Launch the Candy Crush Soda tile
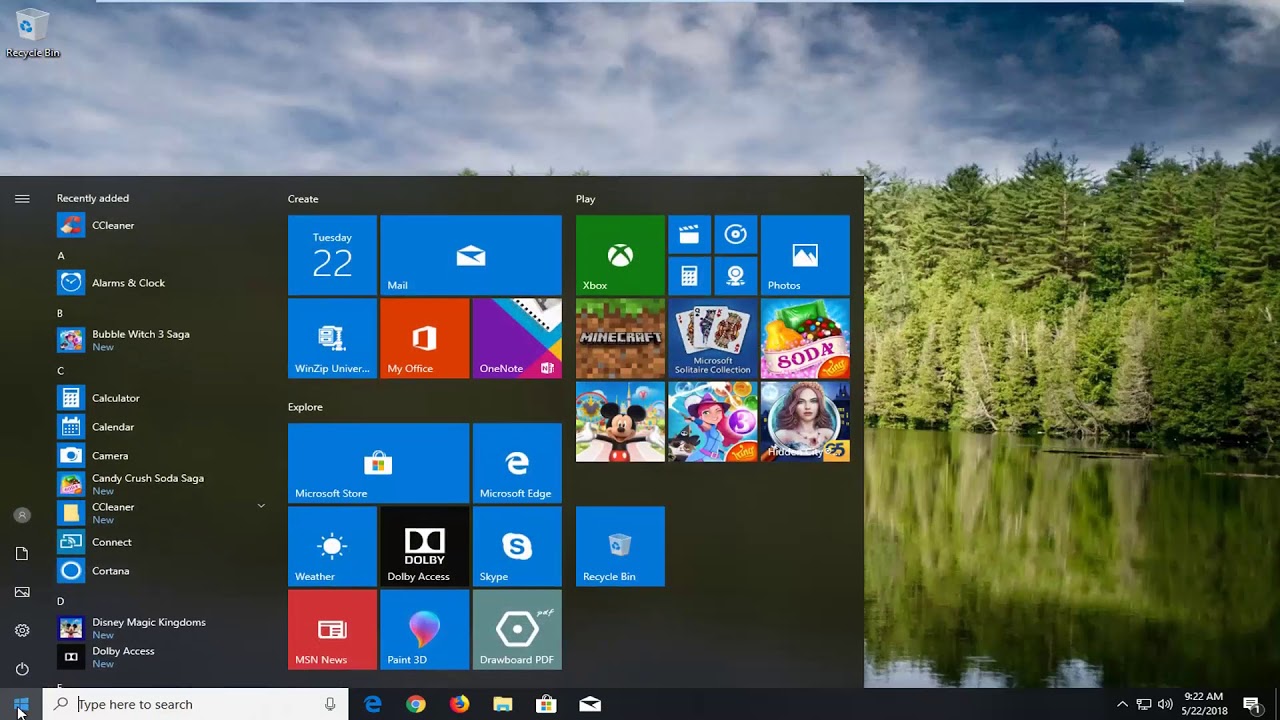This screenshot has height=720, width=1280. pyautogui.click(x=805, y=338)
